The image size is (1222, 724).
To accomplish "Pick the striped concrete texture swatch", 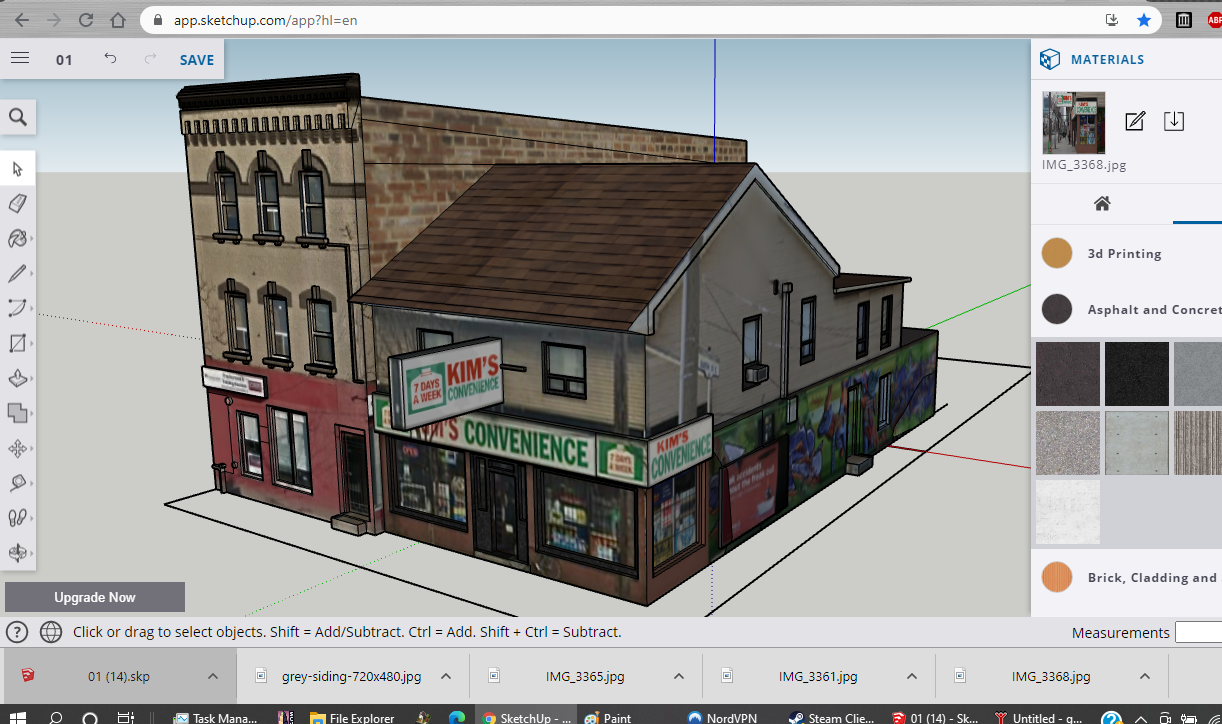I will pyautogui.click(x=1198, y=443).
